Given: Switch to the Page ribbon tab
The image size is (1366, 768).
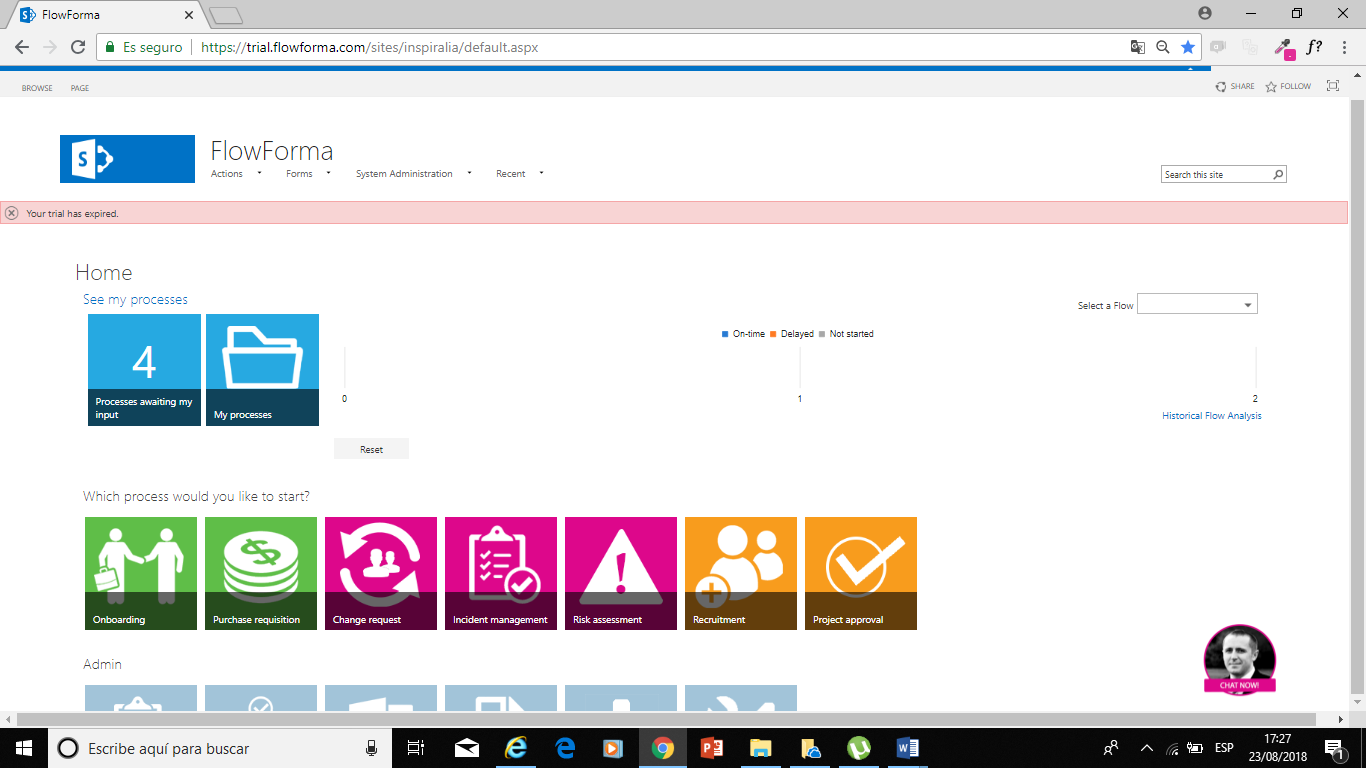Looking at the screenshot, I should [80, 88].
